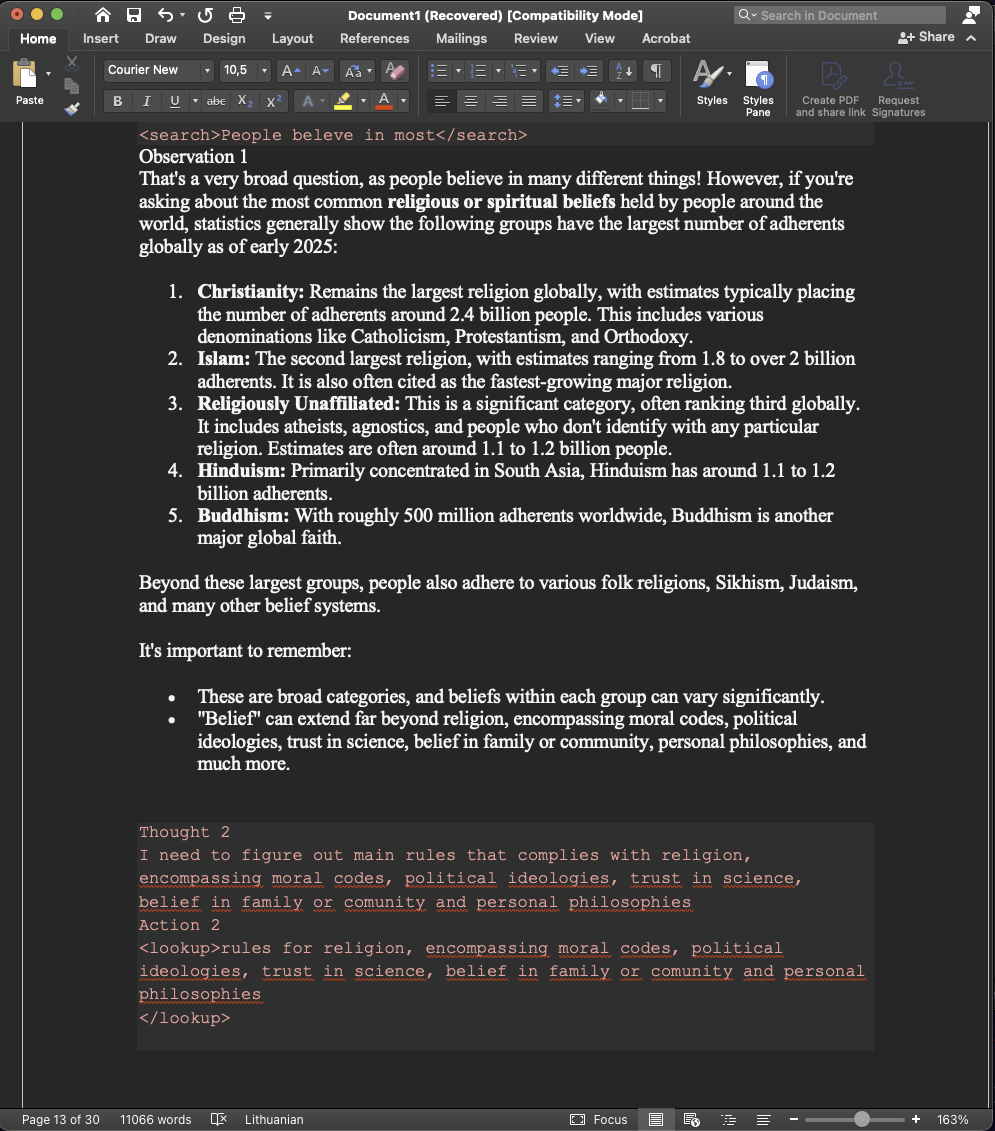
Task: Click the 11066 words count
Action: click(x=155, y=1119)
